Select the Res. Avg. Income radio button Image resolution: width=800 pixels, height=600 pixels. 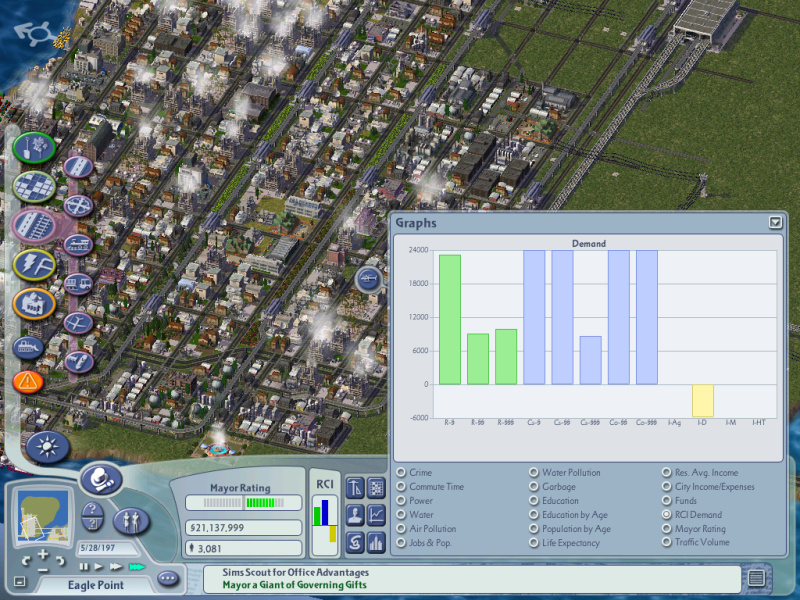pyautogui.click(x=666, y=472)
